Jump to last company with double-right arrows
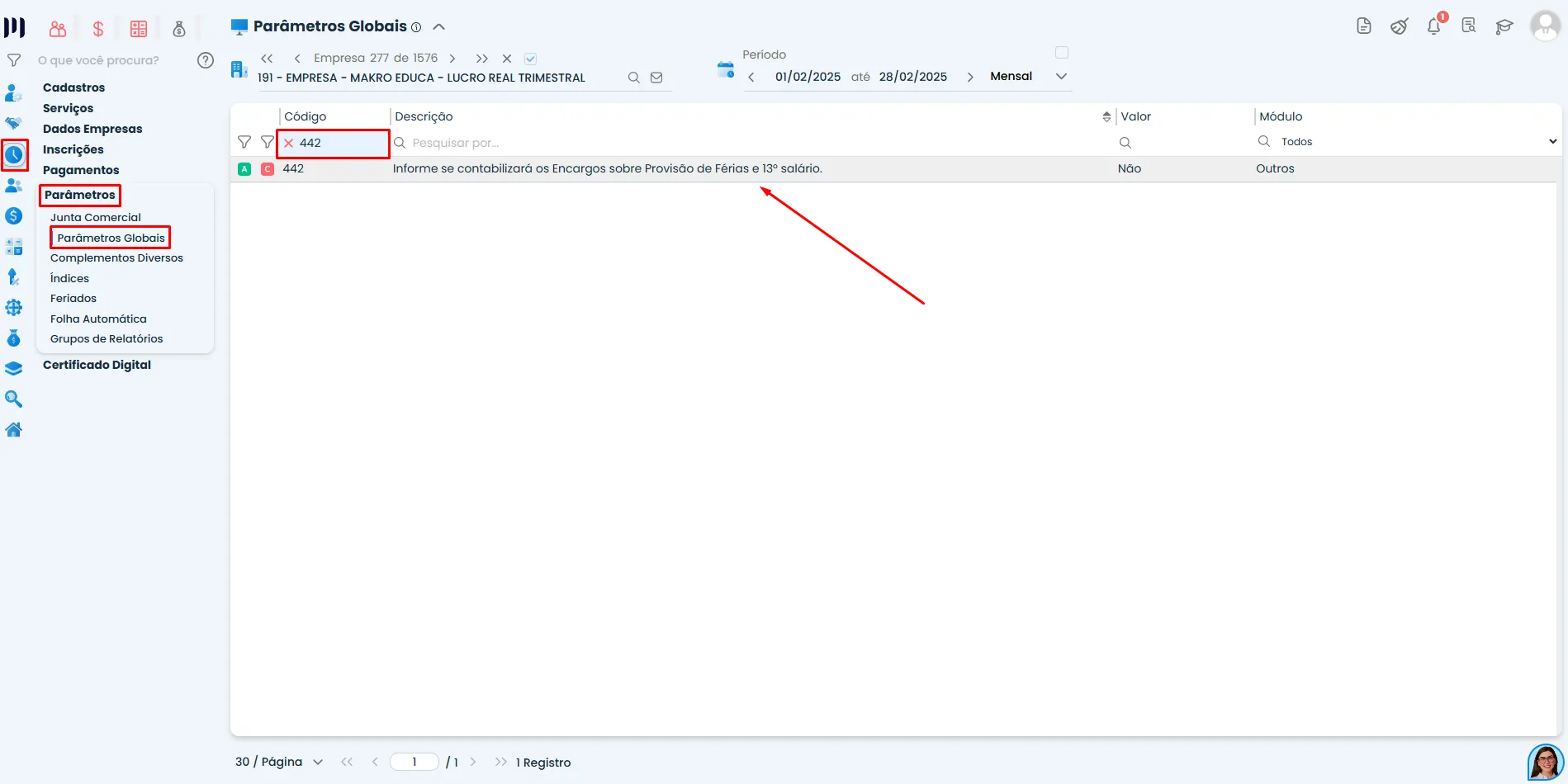Viewport: 1568px width, 784px height. pos(482,59)
